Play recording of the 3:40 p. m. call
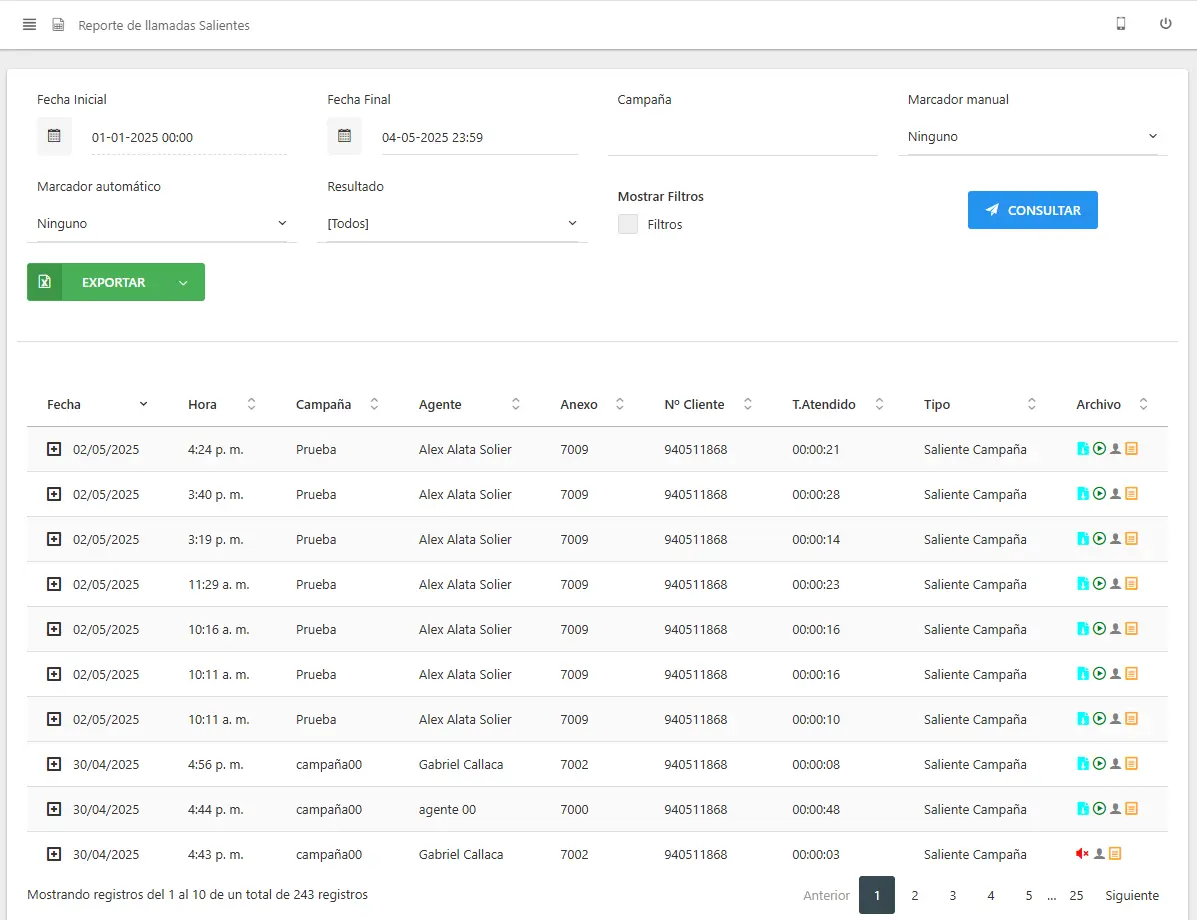This screenshot has height=920, width=1197. 1099,494
